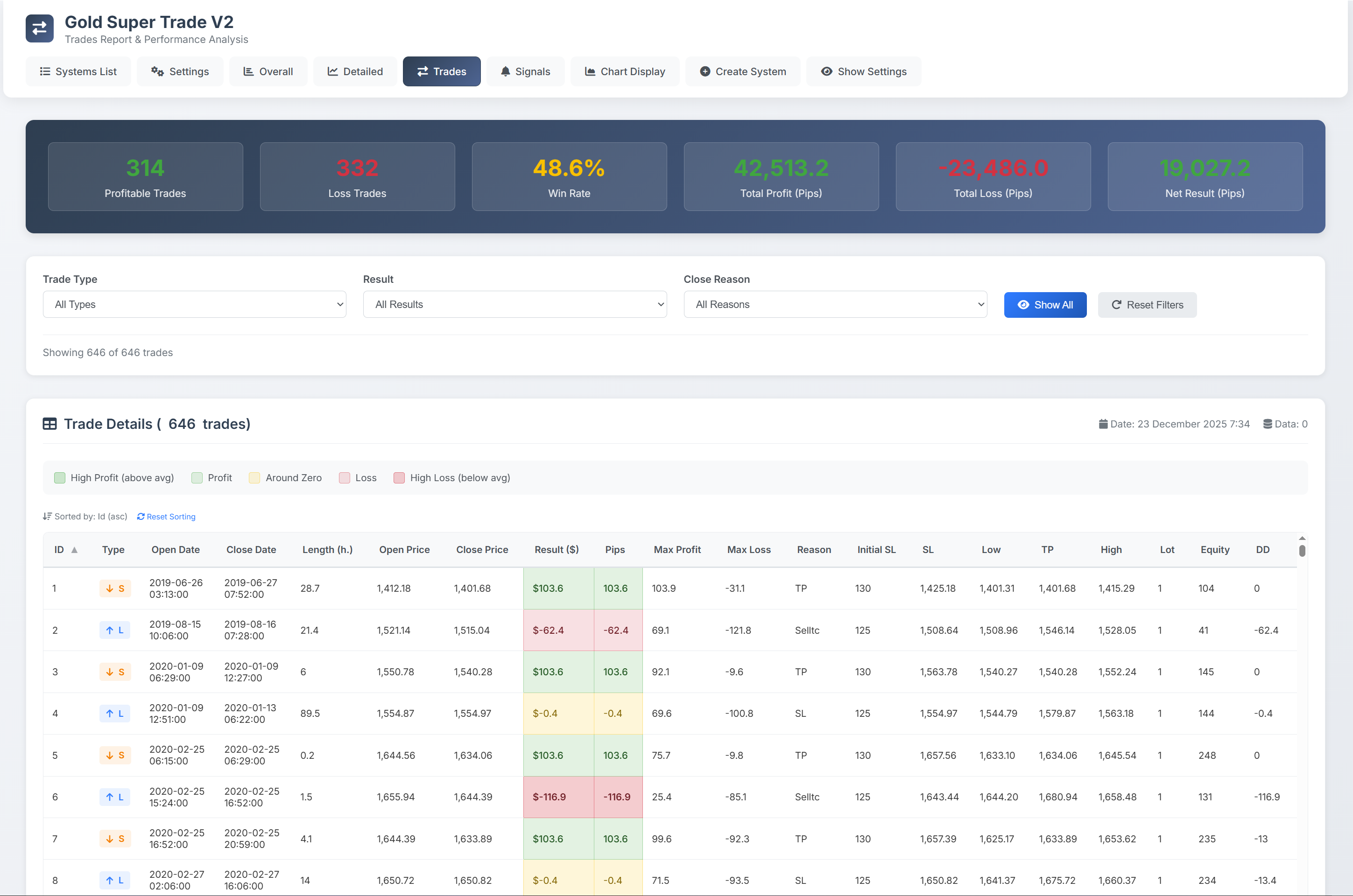
Task: Click the Signals bell icon
Action: click(x=505, y=71)
